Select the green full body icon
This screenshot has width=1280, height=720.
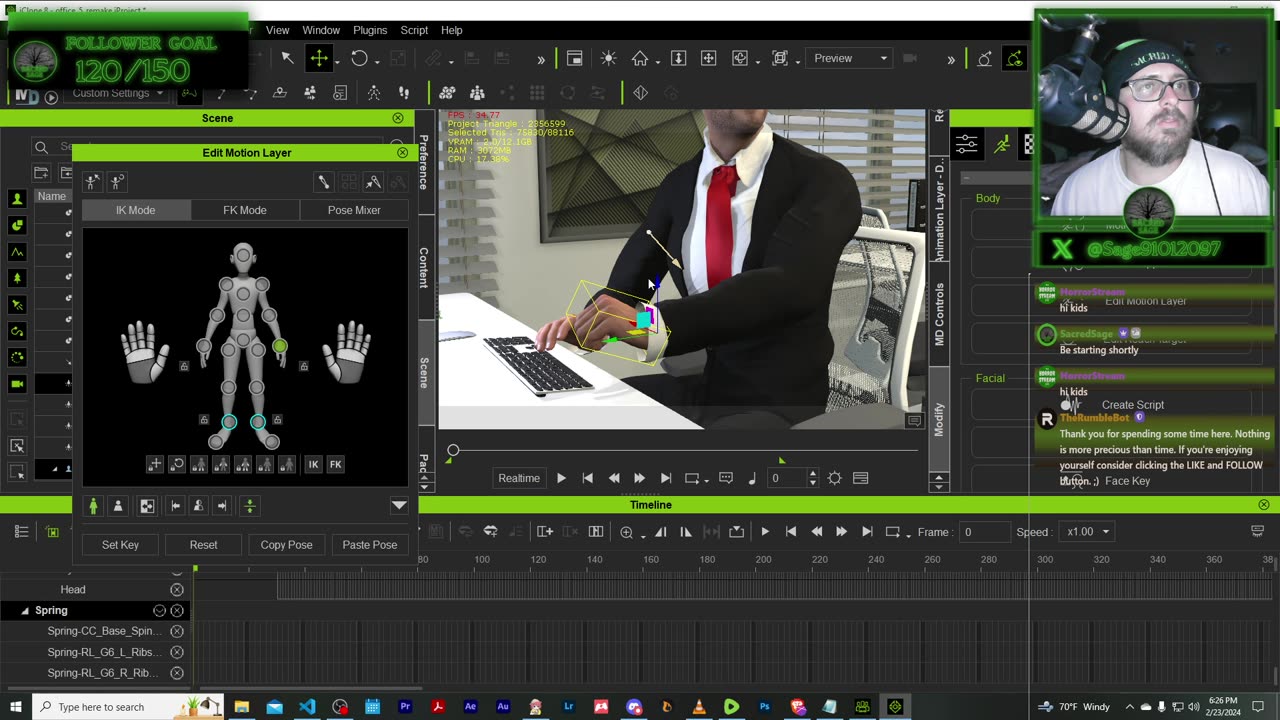[x=93, y=506]
